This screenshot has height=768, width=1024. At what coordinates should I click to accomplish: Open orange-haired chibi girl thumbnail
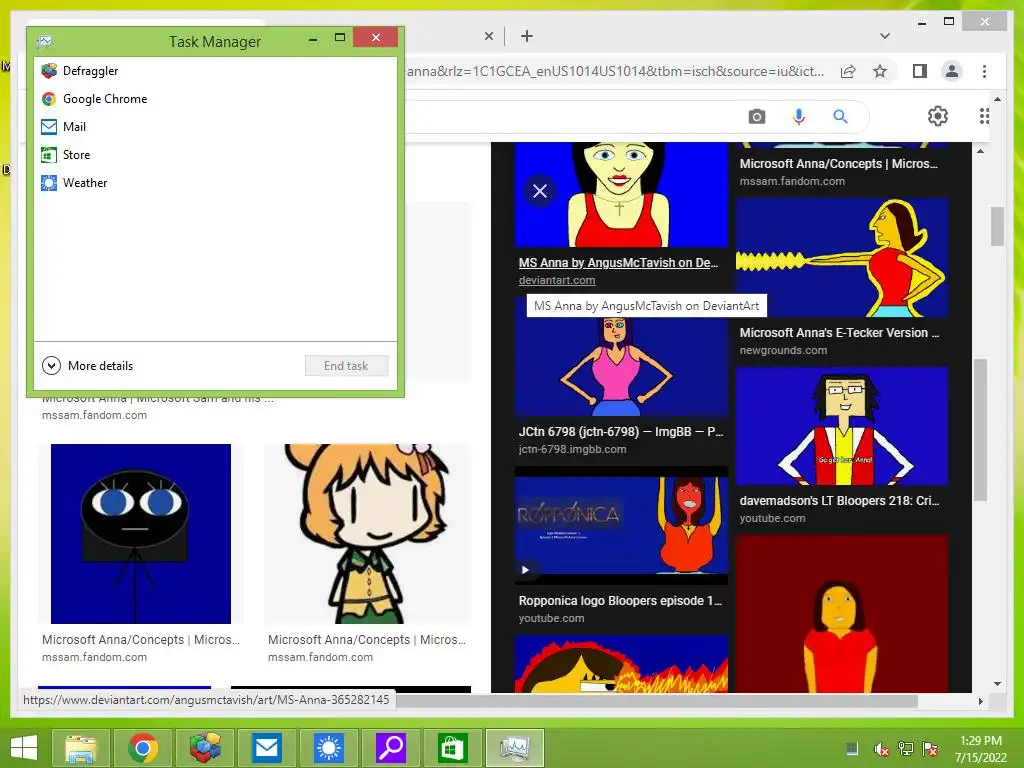[x=367, y=534]
